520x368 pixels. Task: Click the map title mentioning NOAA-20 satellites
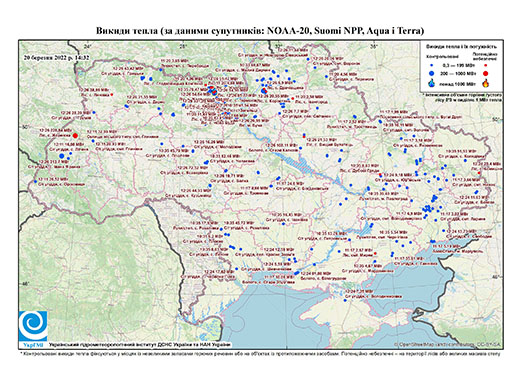click(x=260, y=31)
